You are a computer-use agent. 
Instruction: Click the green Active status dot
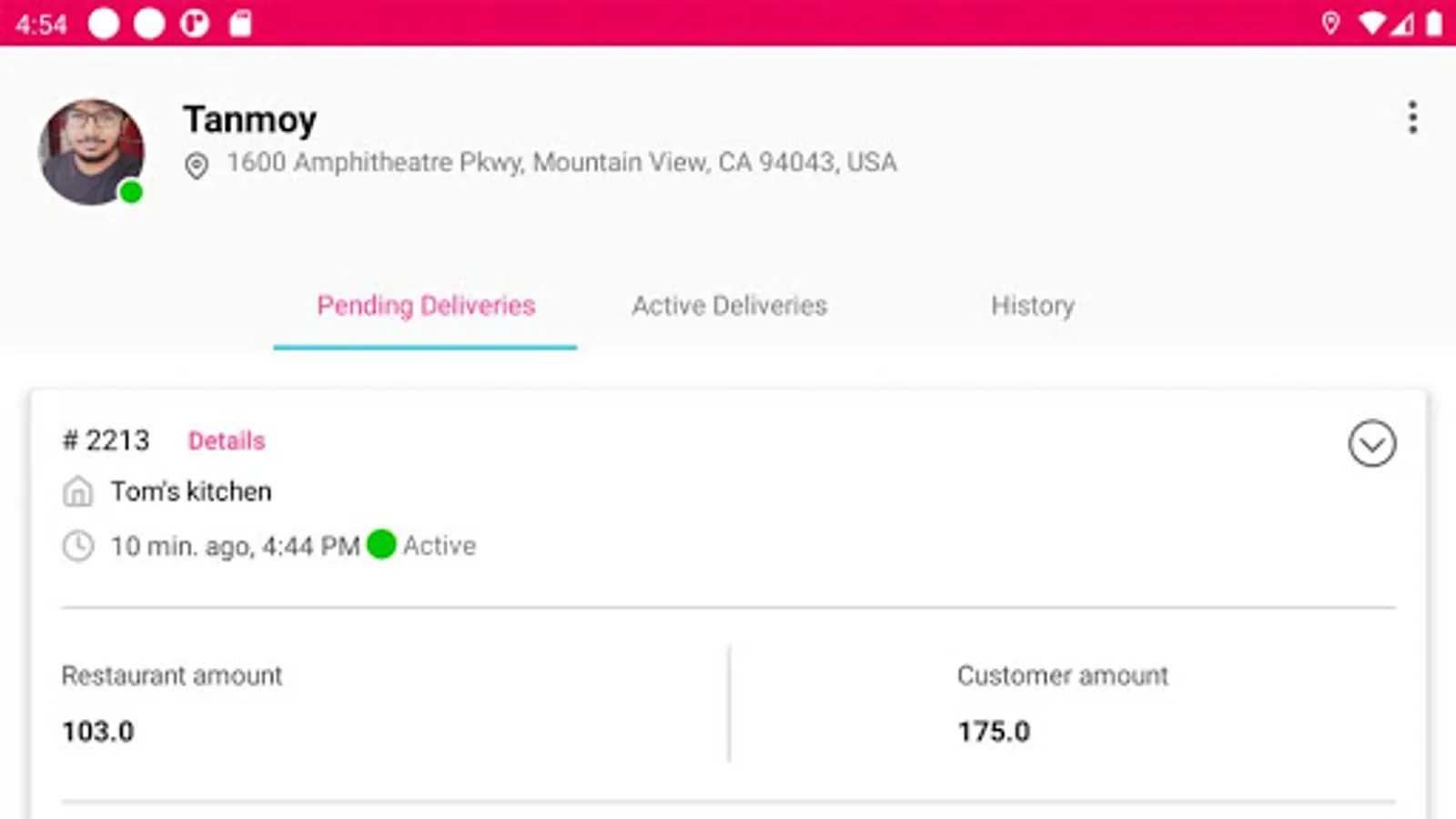pyautogui.click(x=381, y=545)
